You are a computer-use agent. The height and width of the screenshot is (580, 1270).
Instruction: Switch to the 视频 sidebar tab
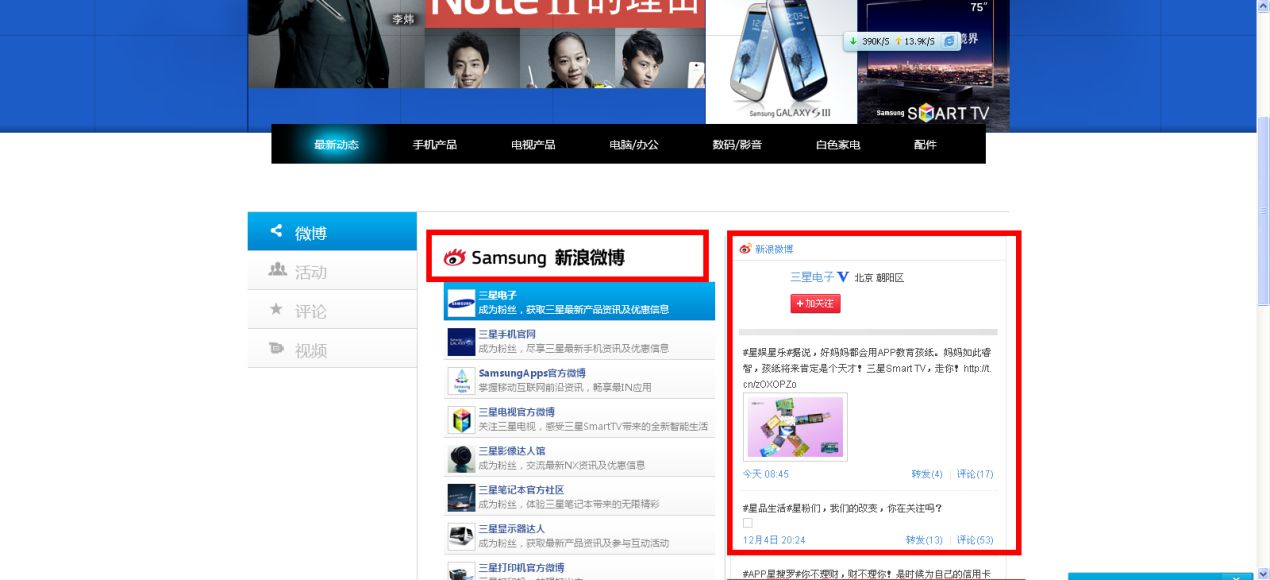[x=332, y=349]
